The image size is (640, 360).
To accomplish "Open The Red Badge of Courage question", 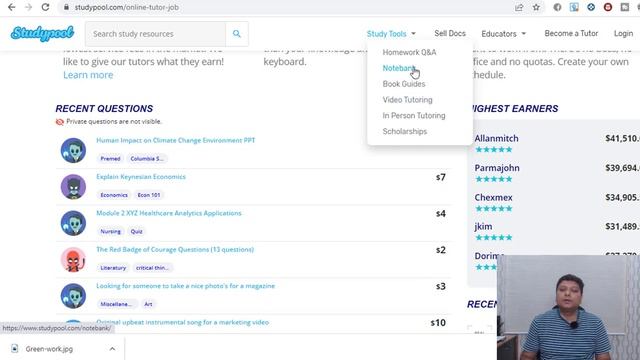I will [x=175, y=249].
